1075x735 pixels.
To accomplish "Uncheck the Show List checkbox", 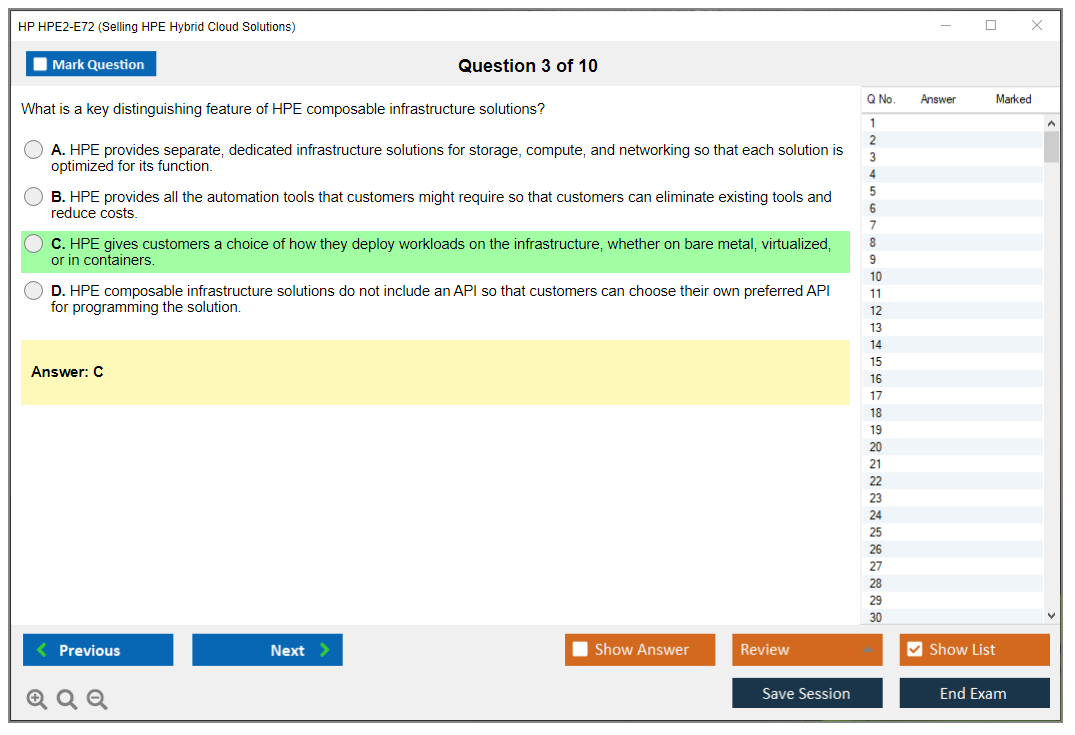I will [x=914, y=650].
